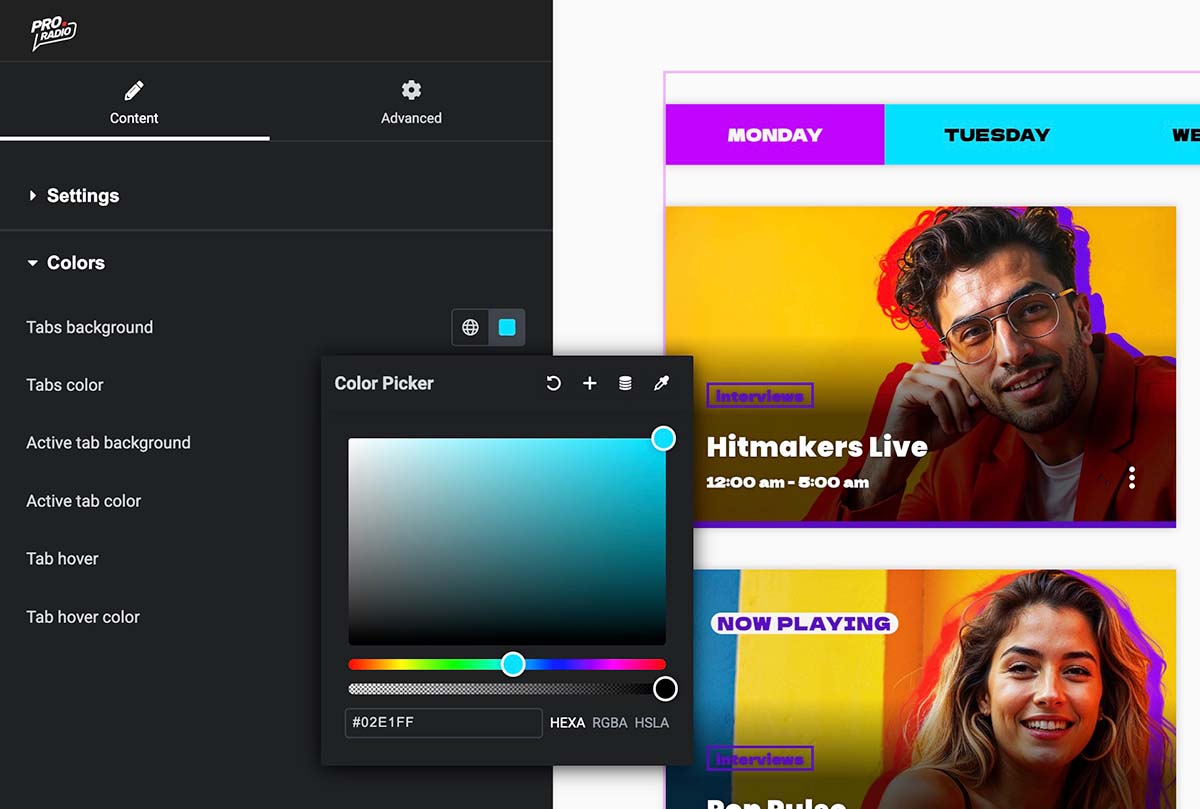Viewport: 1200px width, 809px height.
Task: Open the saved colors stack icon
Action: pyautogui.click(x=625, y=383)
